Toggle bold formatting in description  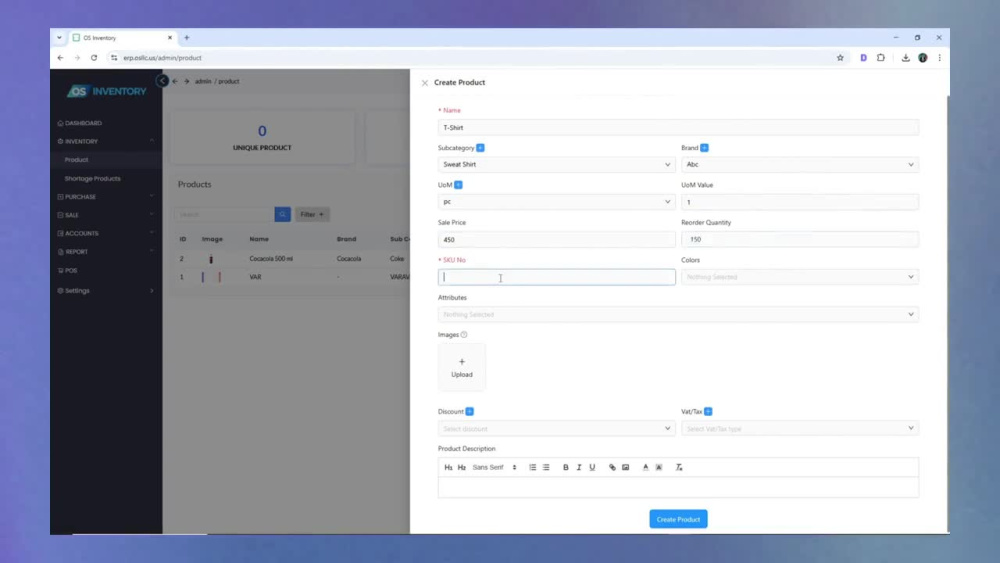[566, 467]
